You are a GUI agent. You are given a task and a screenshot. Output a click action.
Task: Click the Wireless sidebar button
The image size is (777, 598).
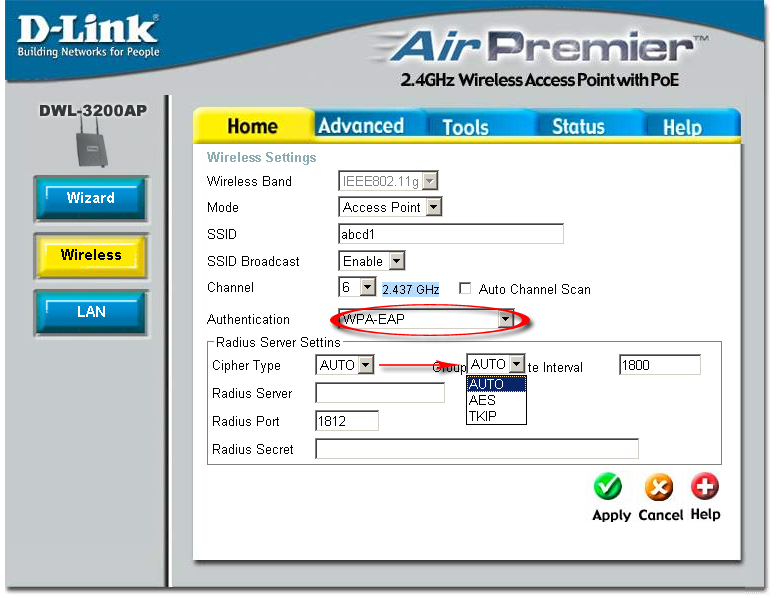pos(91,255)
